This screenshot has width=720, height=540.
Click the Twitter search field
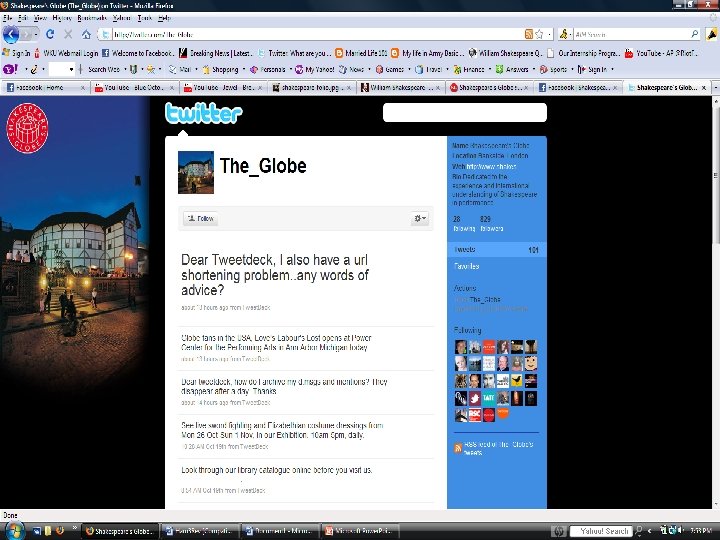point(465,112)
